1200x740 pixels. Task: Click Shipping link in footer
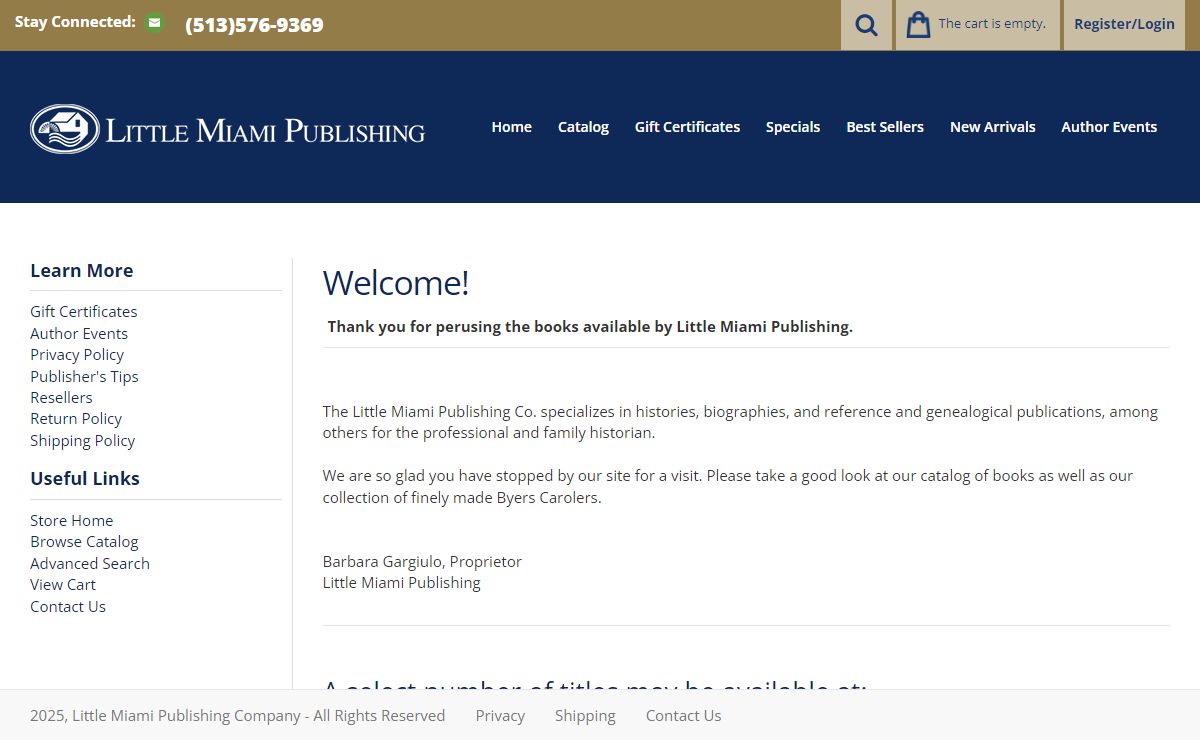click(x=585, y=716)
